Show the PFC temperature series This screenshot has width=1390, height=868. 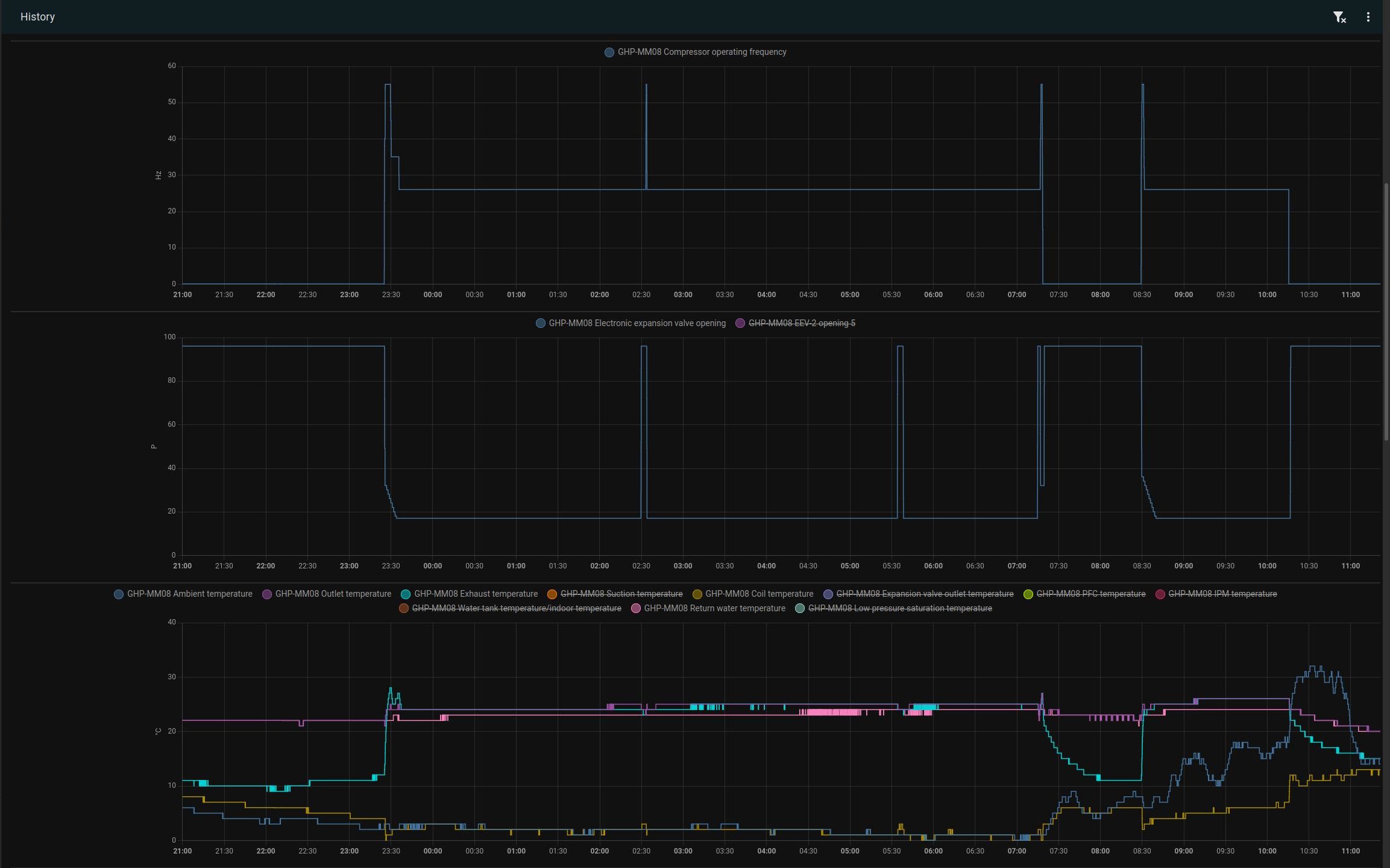point(1090,594)
